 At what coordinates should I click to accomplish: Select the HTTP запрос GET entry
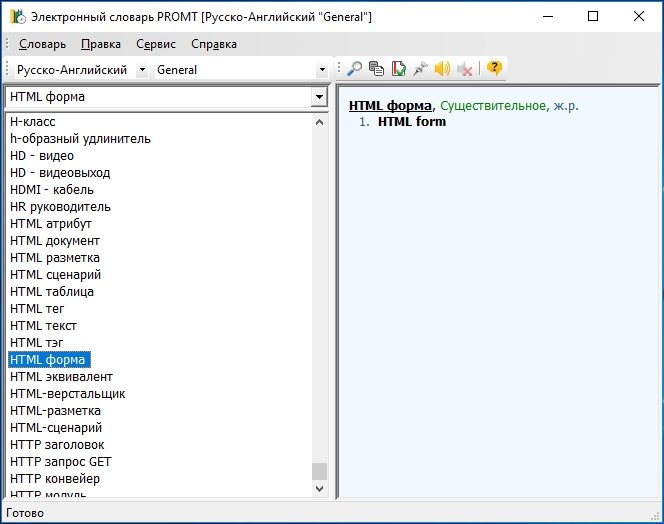click(x=61, y=461)
